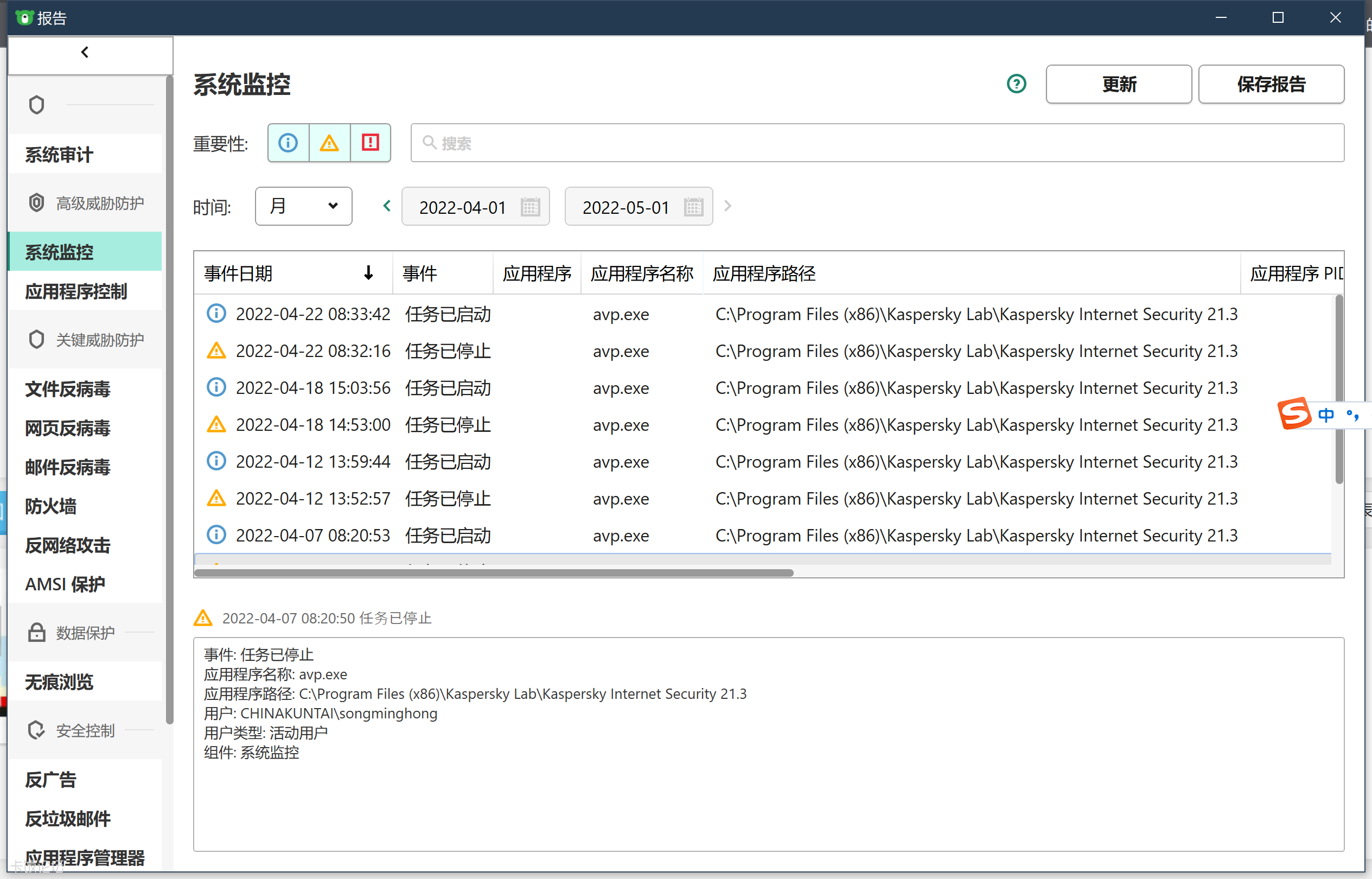
Task: Click the 数据保护 lock icon
Action: (x=36, y=632)
